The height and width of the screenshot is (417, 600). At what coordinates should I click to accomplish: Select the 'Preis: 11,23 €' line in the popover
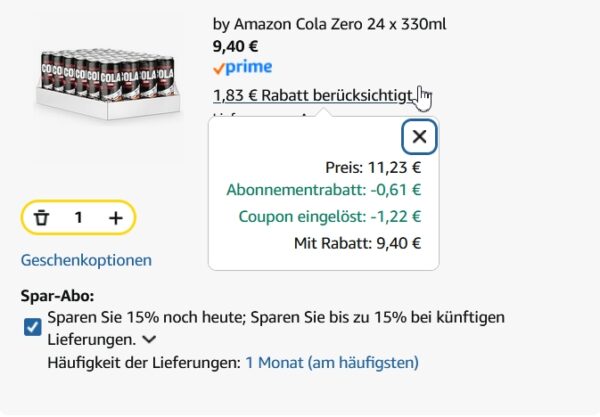pos(373,167)
